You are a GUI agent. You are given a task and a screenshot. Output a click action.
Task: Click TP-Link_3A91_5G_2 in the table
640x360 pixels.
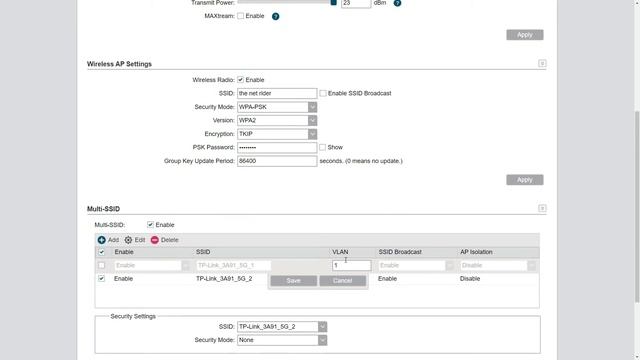pyautogui.click(x=224, y=278)
